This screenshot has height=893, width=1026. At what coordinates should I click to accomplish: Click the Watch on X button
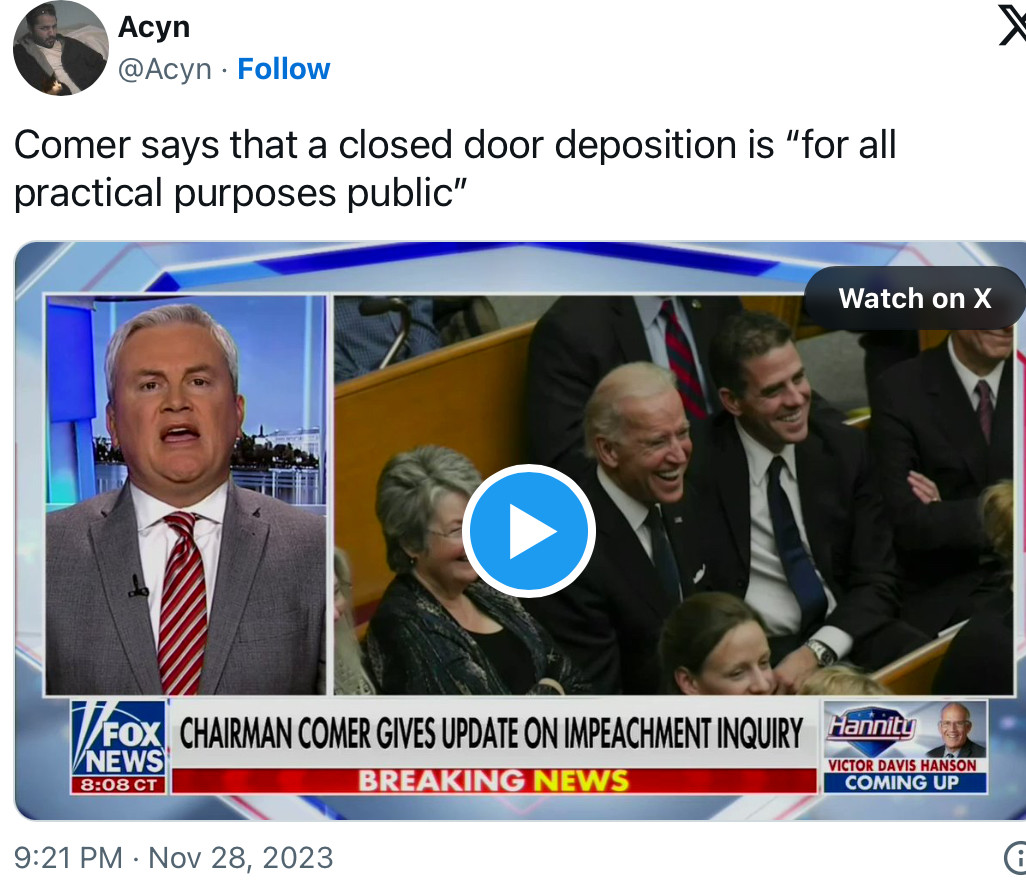(x=914, y=298)
